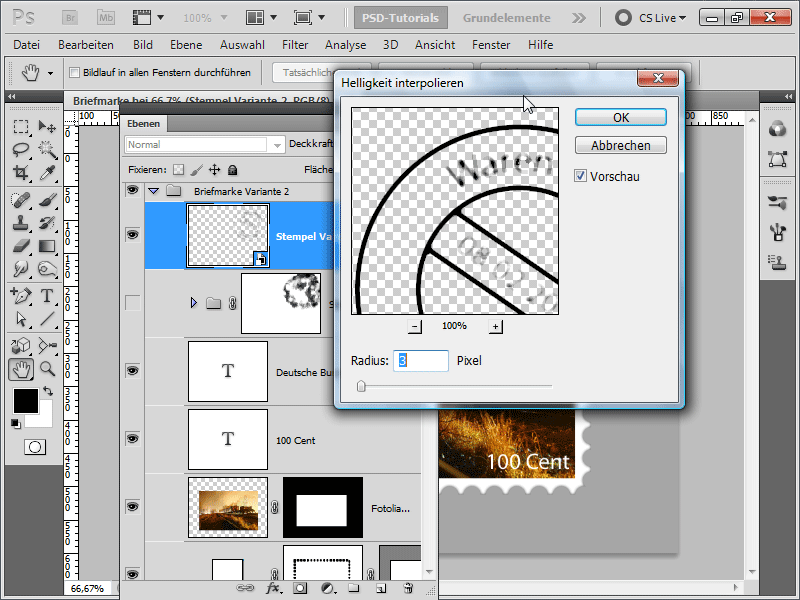Hide Briefmarke Variante 2 group

point(133,190)
